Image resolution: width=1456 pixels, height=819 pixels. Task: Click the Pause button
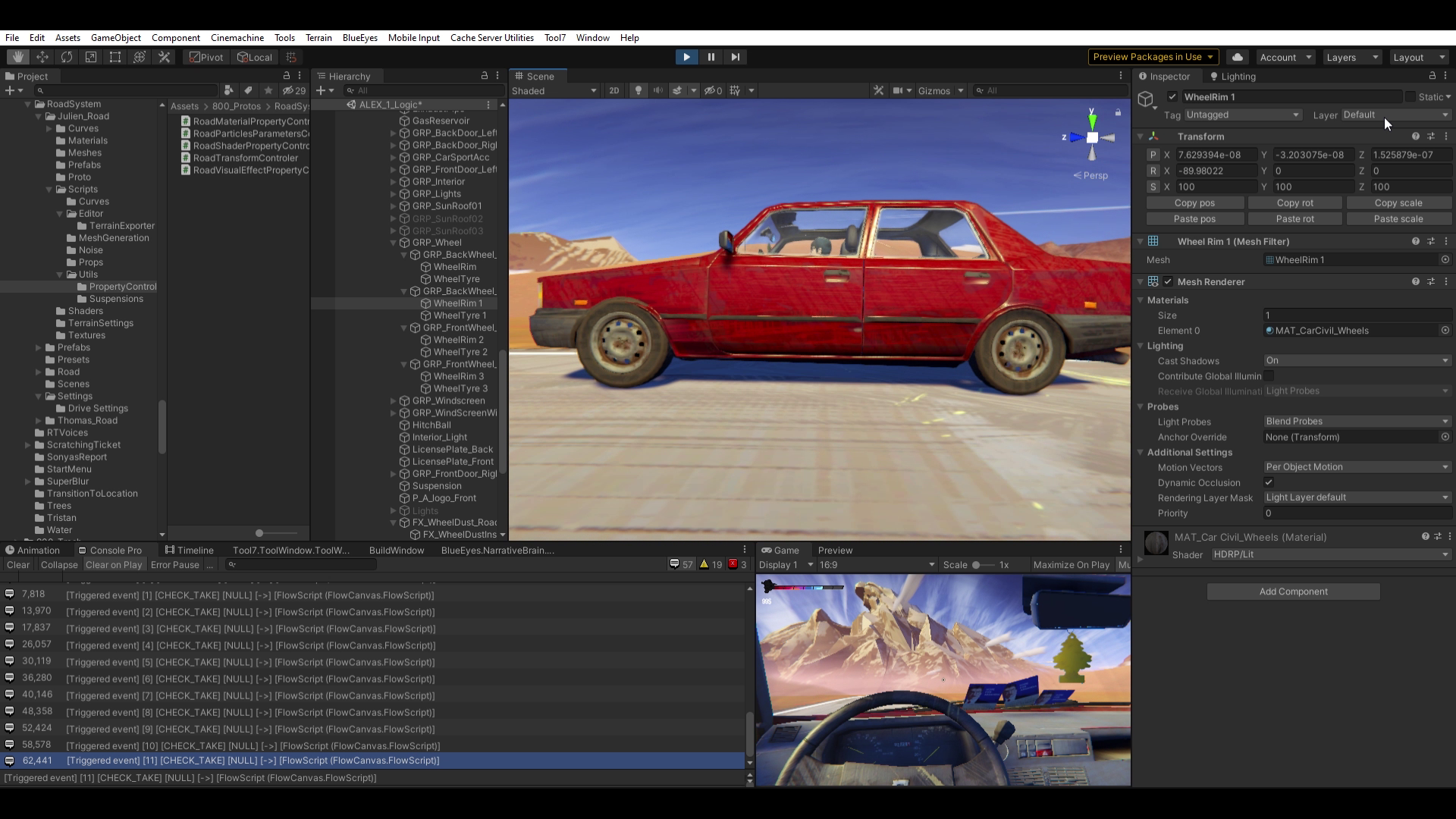[711, 57]
